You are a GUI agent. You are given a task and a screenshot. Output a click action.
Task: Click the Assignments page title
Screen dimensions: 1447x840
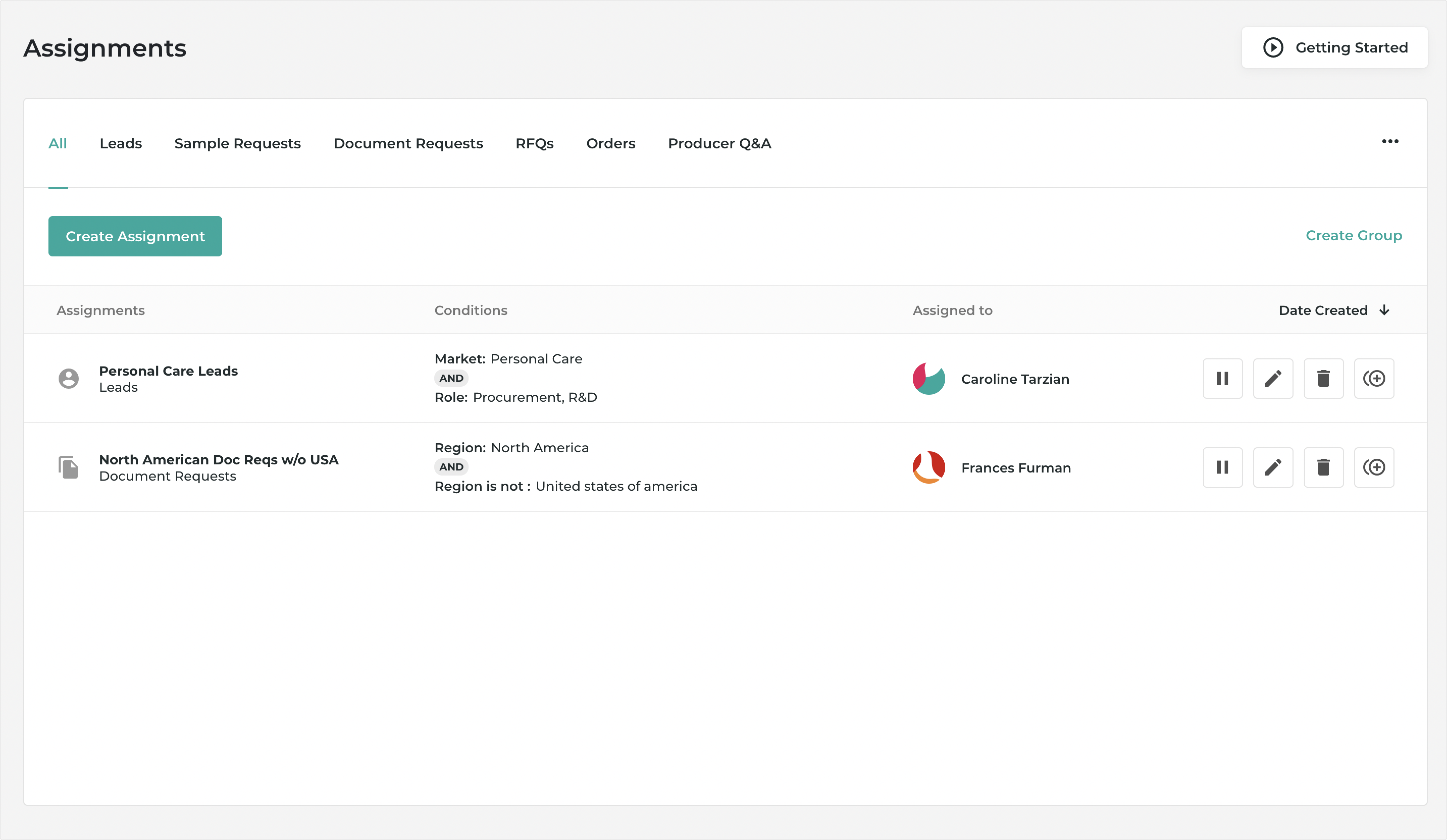[105, 48]
